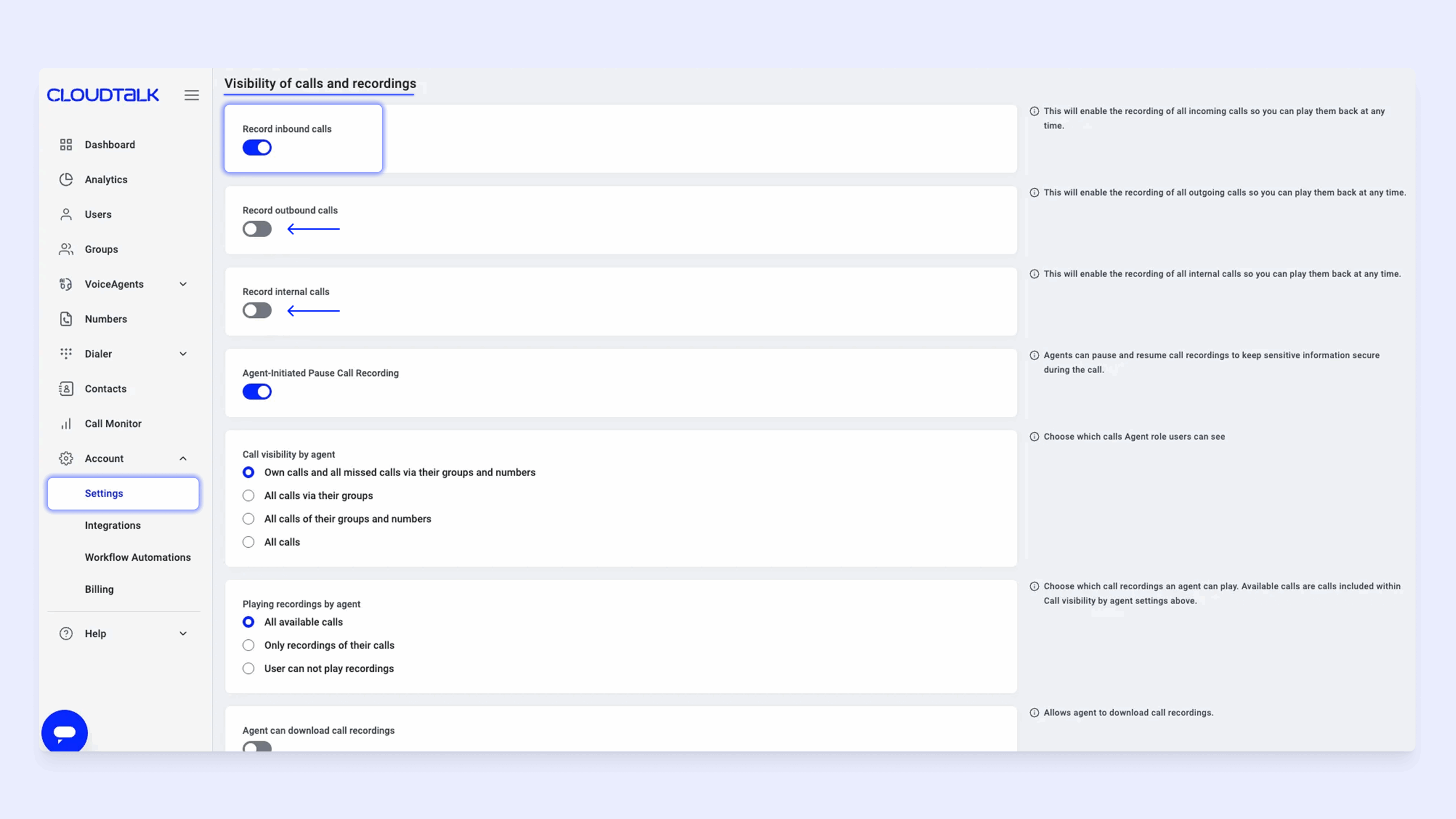The height and width of the screenshot is (819, 1456).
Task: Turn off Agent-Initiated Pause Call Recording
Action: (257, 392)
